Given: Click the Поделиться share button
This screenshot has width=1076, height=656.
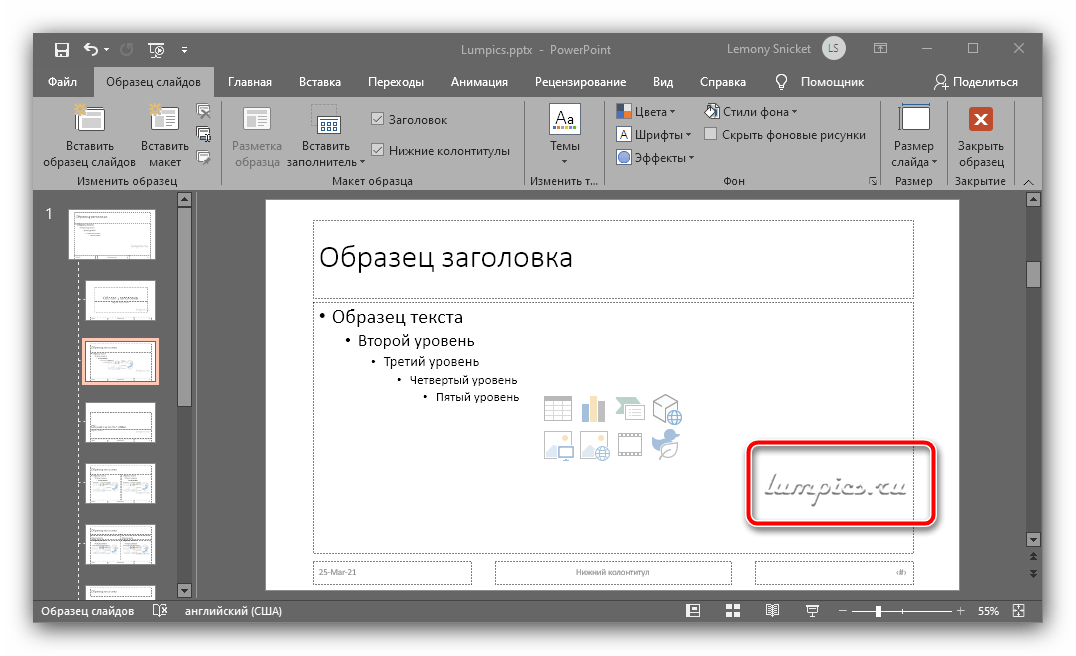Looking at the screenshot, I should tap(975, 82).
